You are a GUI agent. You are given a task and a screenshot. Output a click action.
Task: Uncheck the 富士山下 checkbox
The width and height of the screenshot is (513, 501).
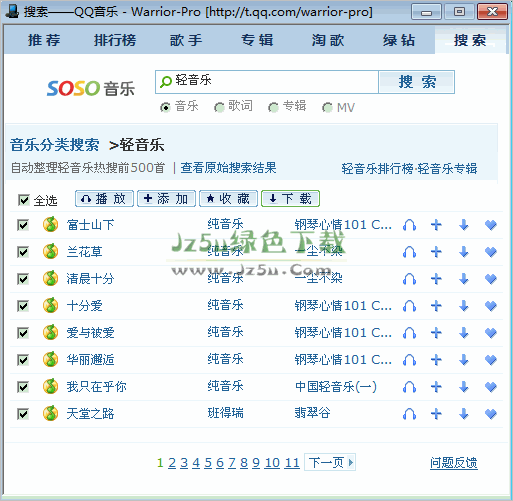23,225
